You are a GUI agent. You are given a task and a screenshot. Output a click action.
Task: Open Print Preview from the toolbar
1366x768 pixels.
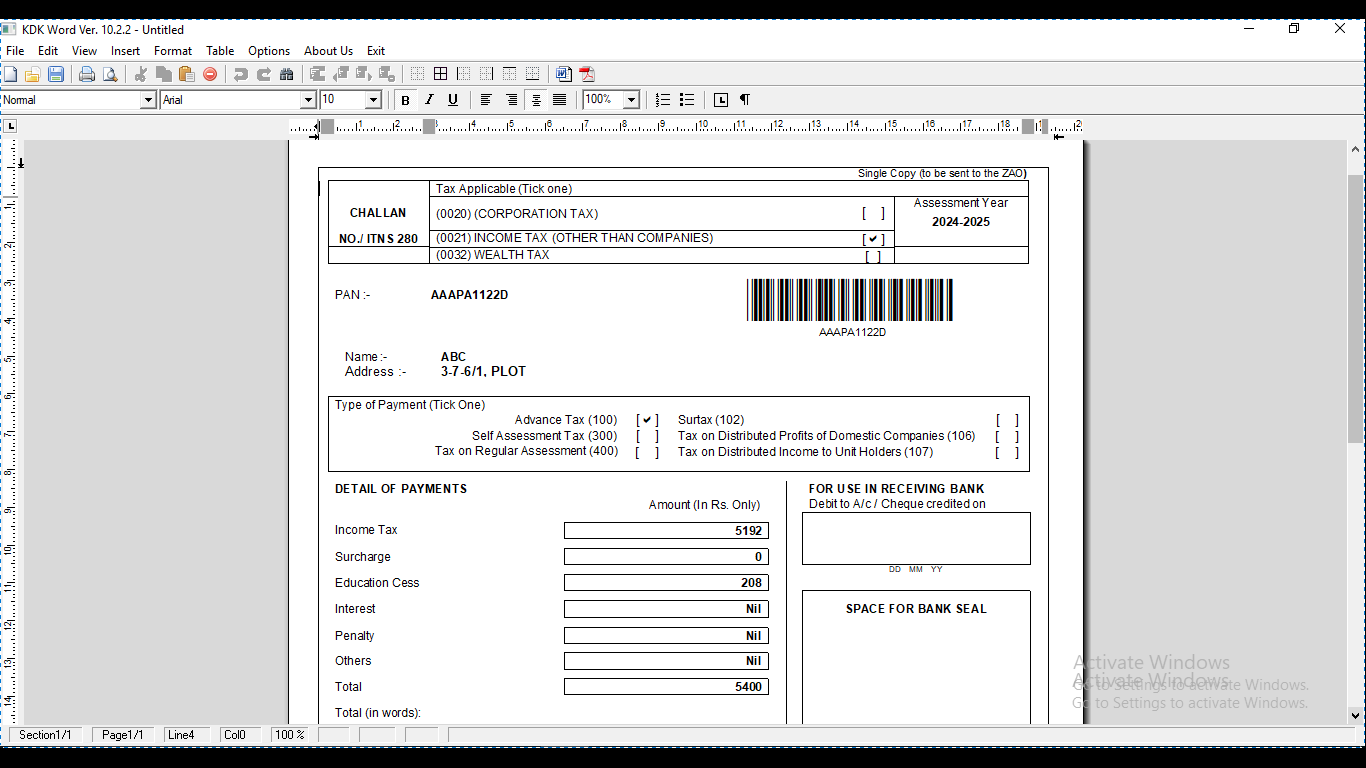click(x=110, y=74)
